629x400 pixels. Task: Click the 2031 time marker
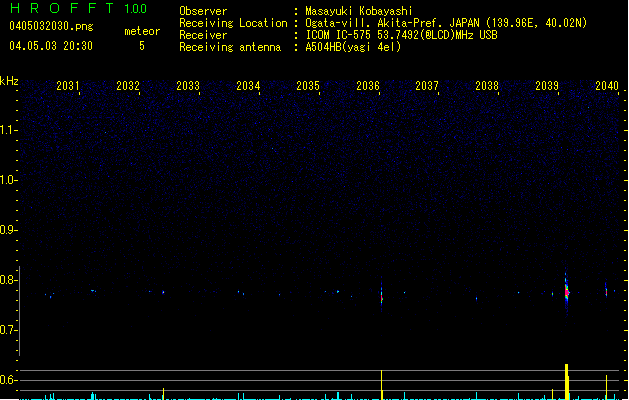click(68, 86)
